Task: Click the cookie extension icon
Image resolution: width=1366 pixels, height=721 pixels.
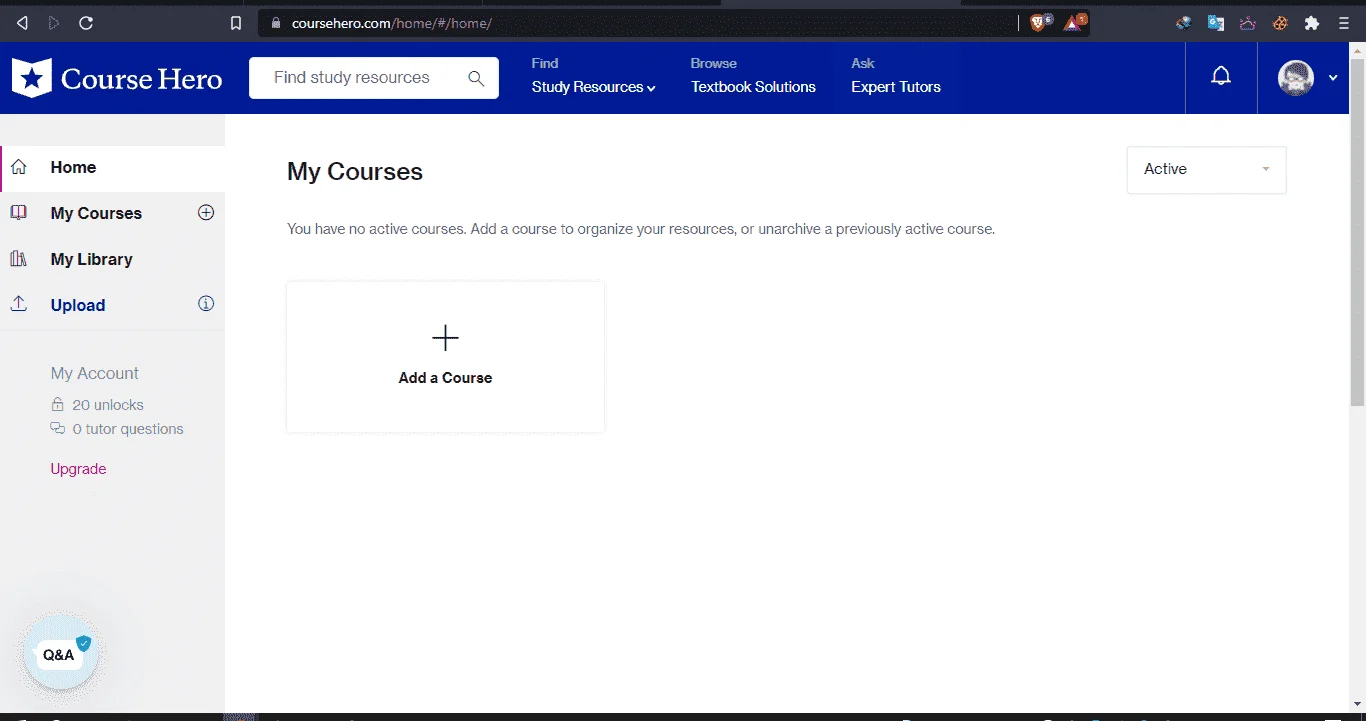Action: pyautogui.click(x=1280, y=23)
